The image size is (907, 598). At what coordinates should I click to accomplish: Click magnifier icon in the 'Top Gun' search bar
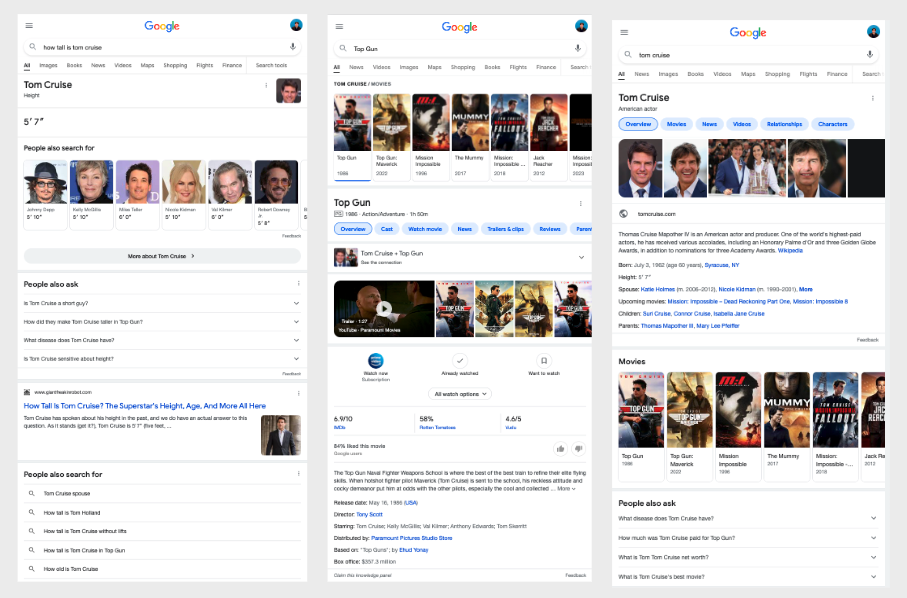coord(343,49)
